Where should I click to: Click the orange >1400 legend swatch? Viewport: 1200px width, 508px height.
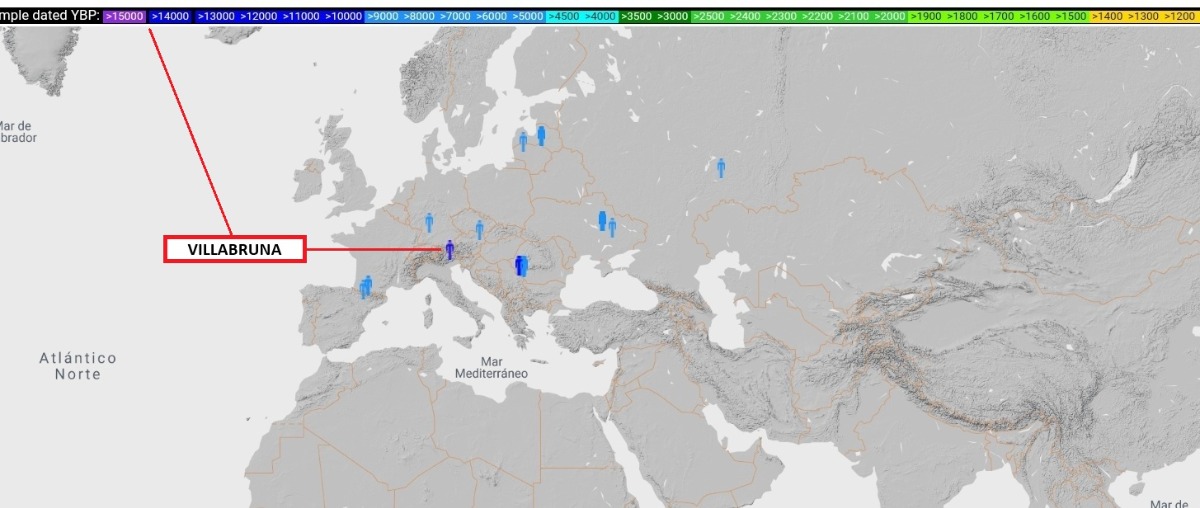[1108, 17]
